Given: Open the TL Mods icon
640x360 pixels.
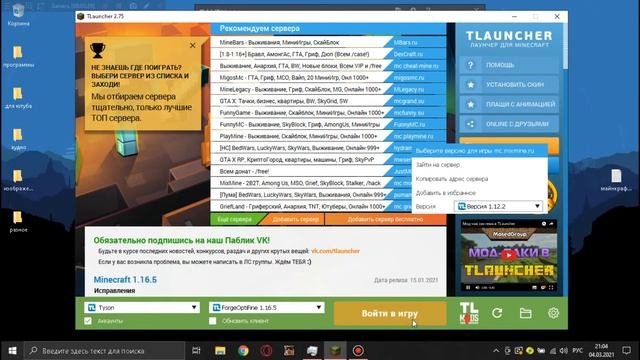Looking at the screenshot, I should coord(469,313).
